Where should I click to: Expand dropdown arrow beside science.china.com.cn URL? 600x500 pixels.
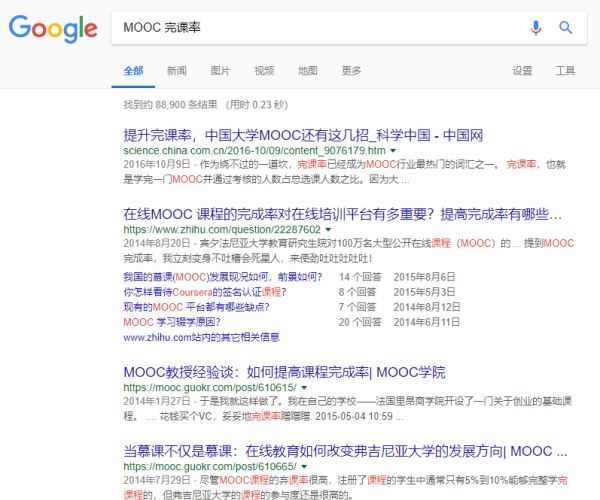[x=392, y=151]
